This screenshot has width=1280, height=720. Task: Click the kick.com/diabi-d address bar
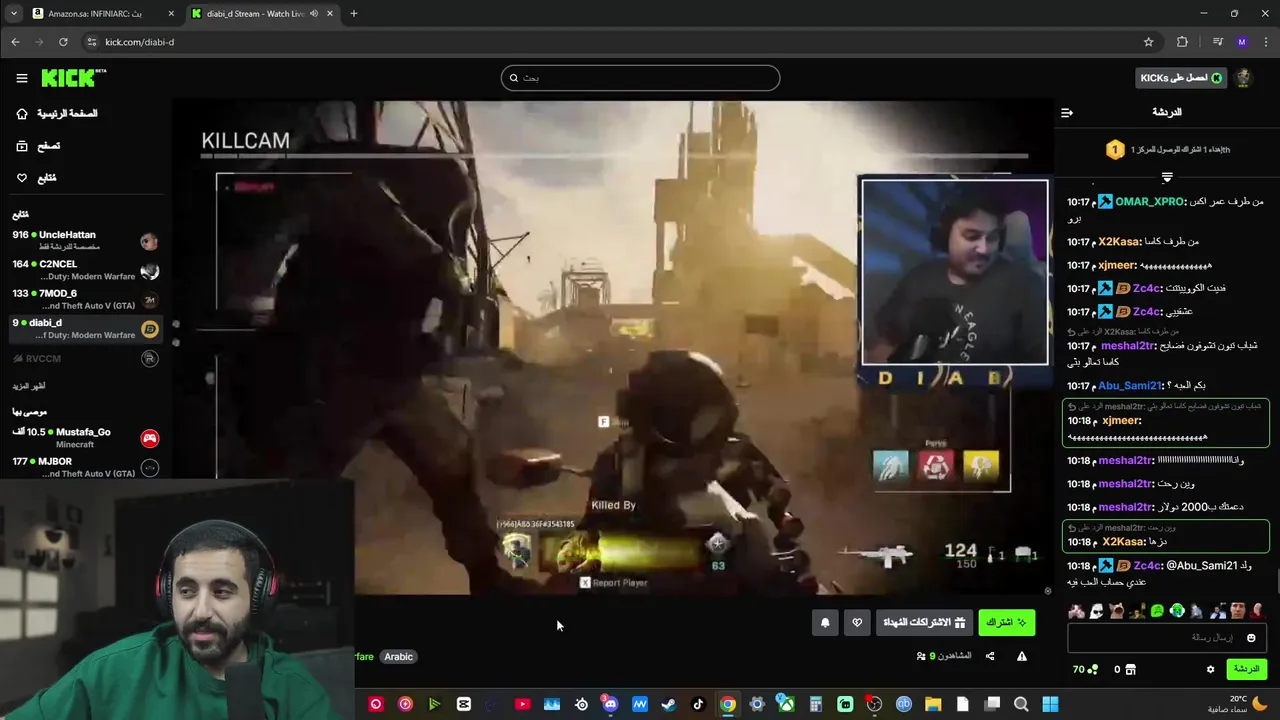point(620,42)
